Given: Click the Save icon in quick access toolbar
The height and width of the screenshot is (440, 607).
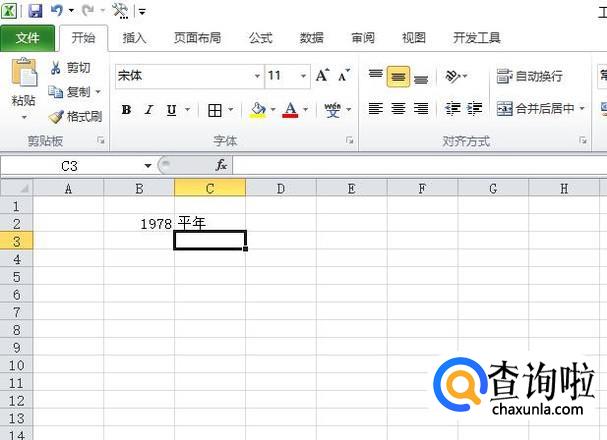Looking at the screenshot, I should point(35,10).
